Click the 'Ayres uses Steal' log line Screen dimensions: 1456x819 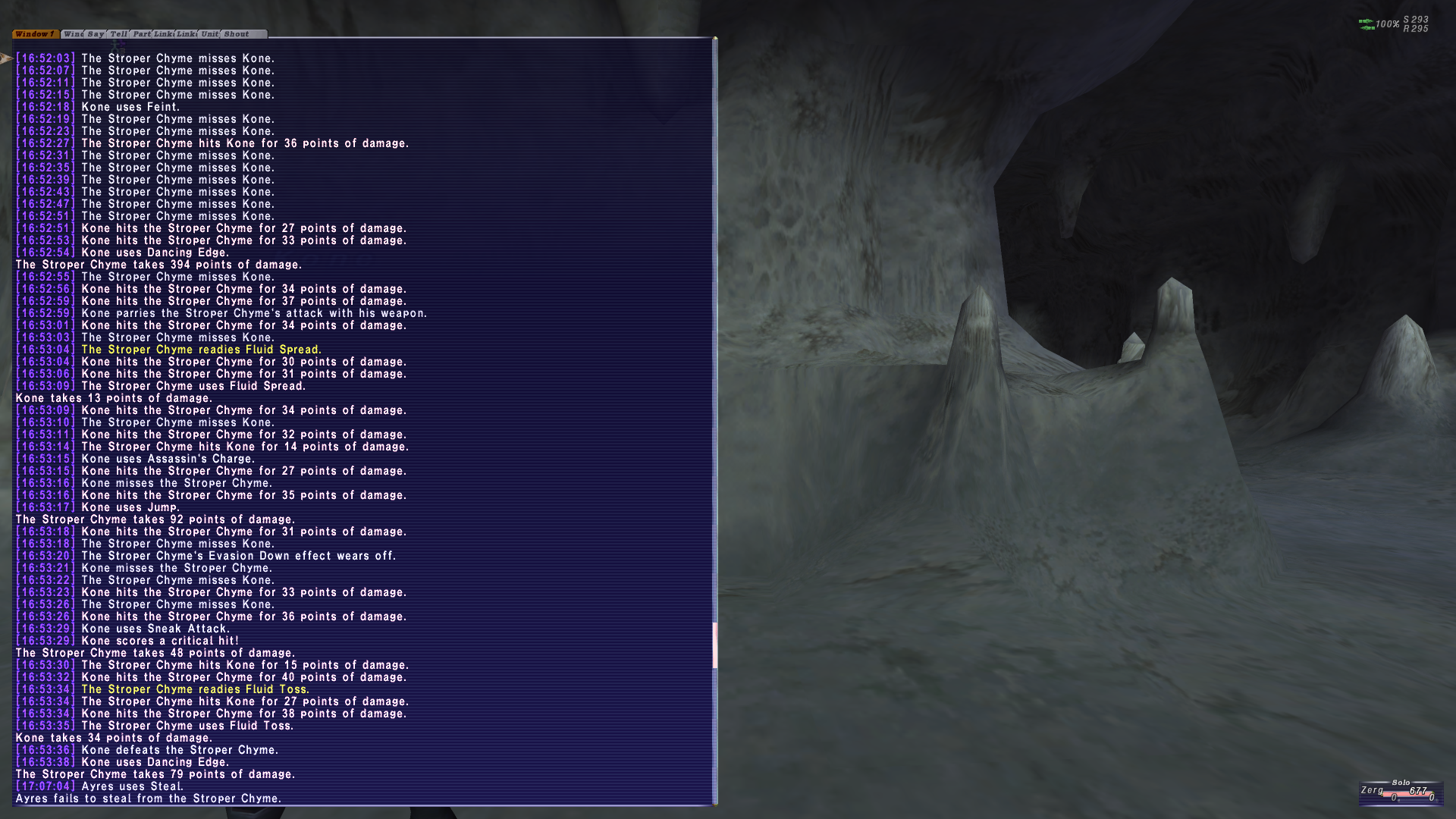(x=132, y=786)
